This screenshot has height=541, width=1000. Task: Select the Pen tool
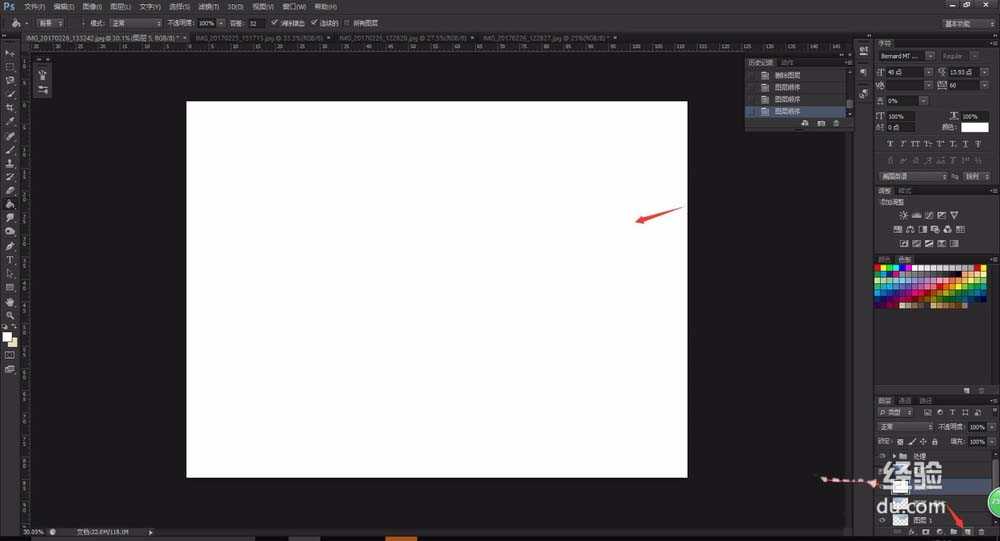[10, 245]
